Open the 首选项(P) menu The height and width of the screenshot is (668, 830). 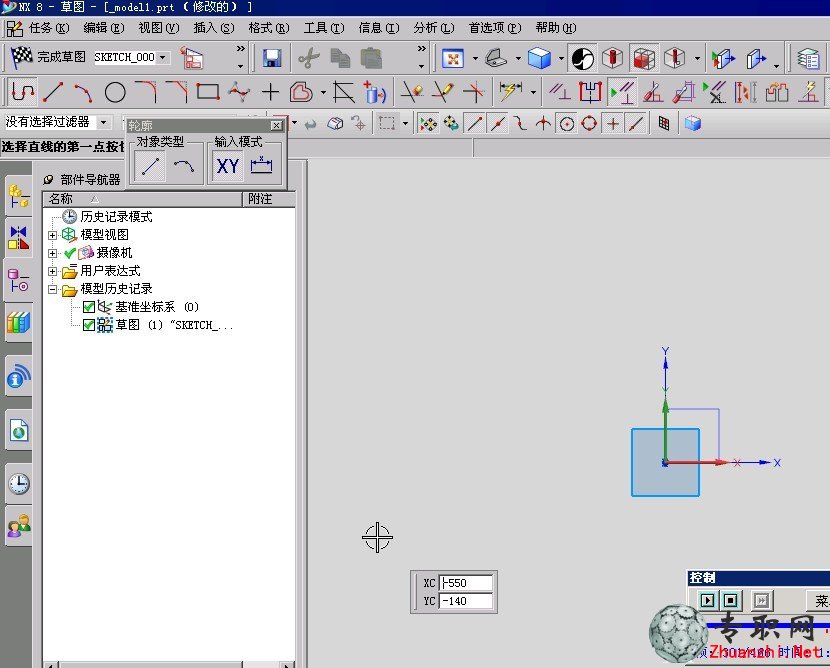495,28
